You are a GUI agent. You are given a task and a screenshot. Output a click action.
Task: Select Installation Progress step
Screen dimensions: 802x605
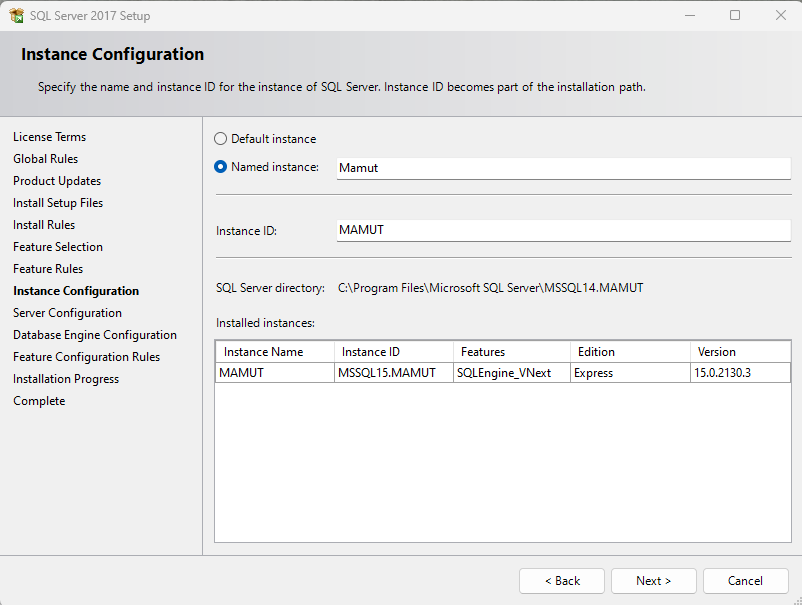coord(66,379)
